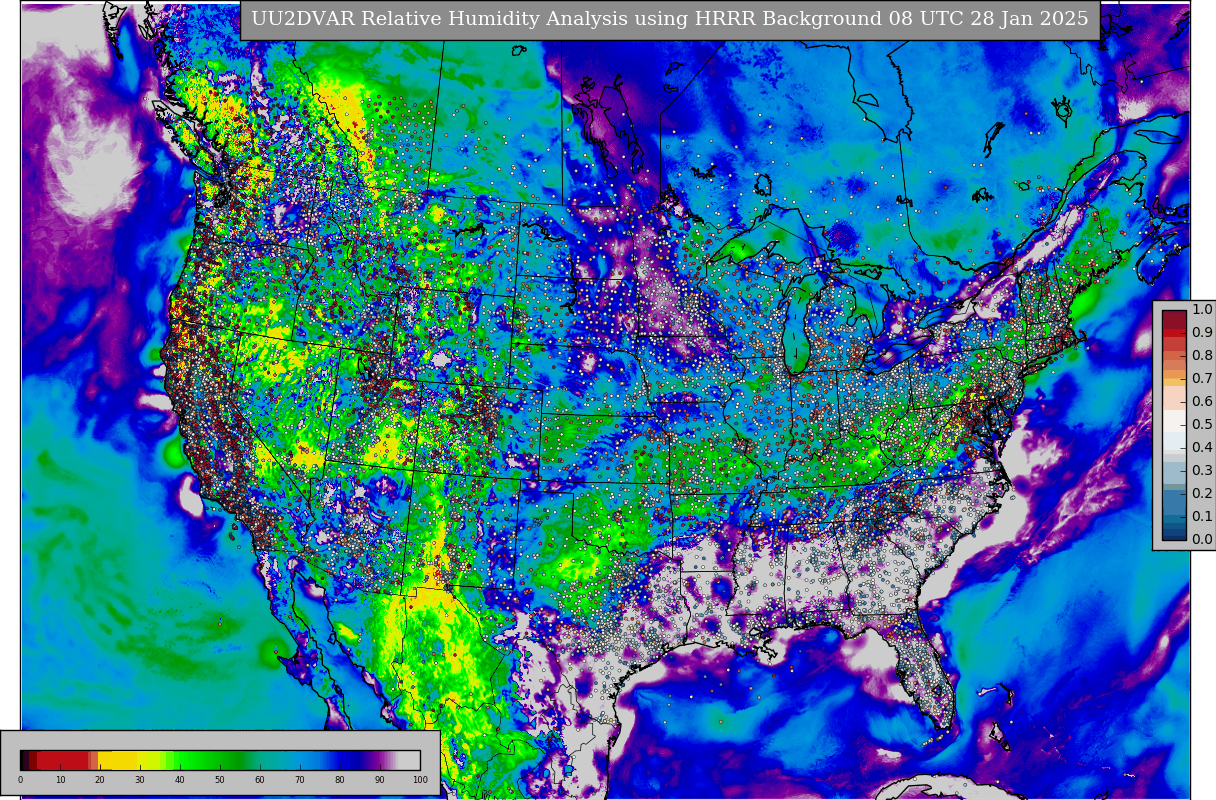Click the 0.7 label on right colorbar

(x=1201, y=379)
